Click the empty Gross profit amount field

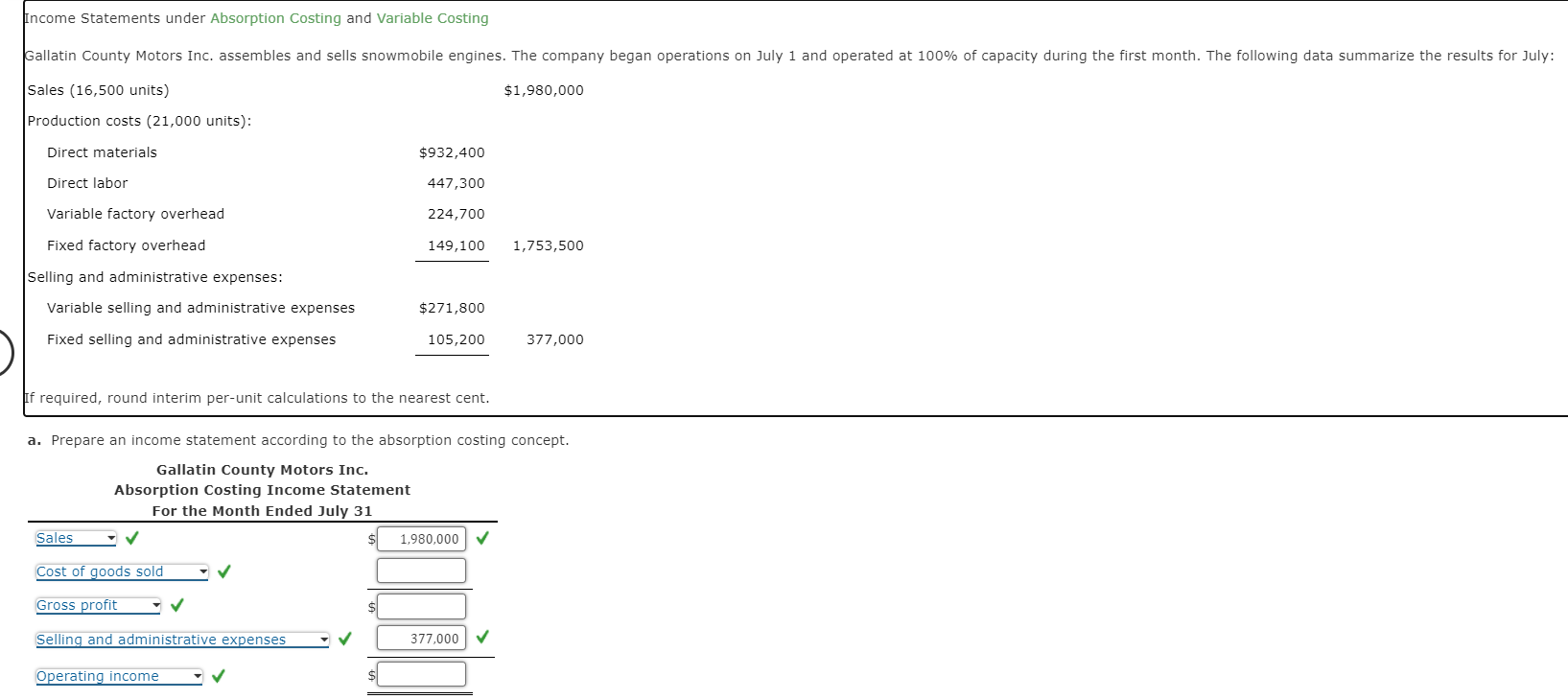[421, 606]
